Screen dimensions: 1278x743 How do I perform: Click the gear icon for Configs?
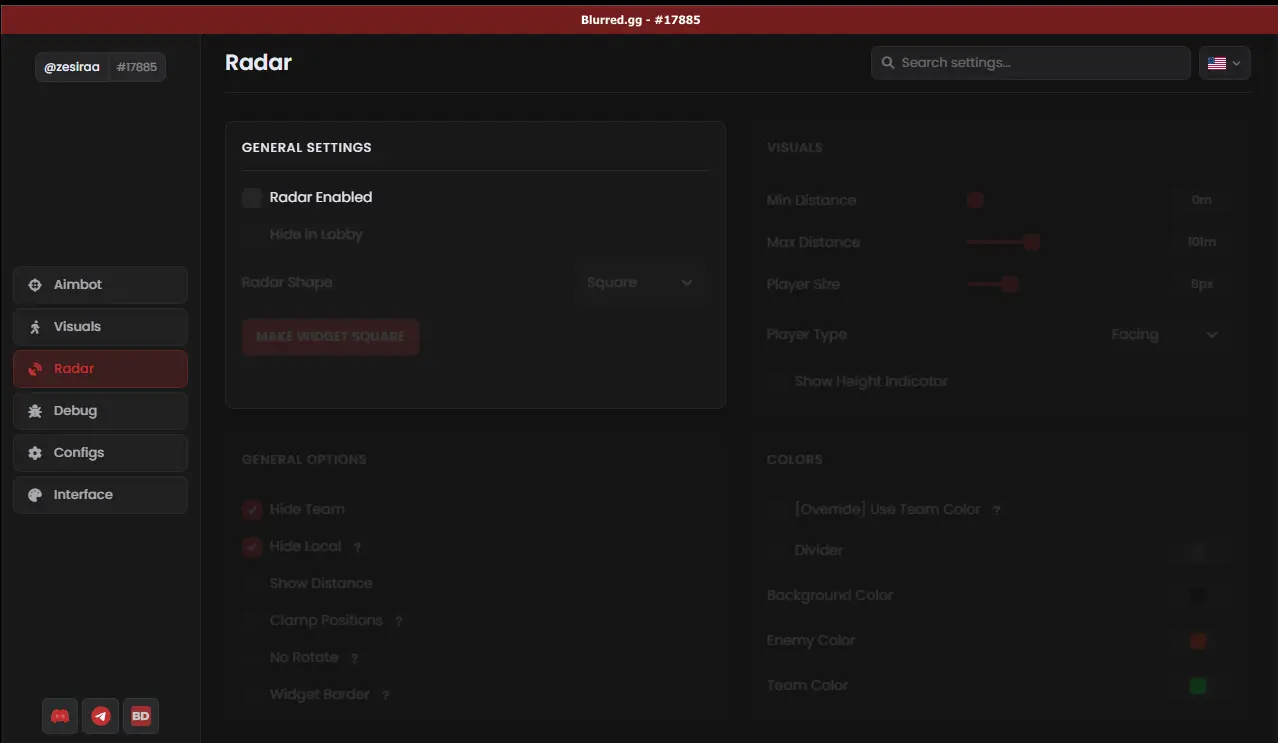35,453
